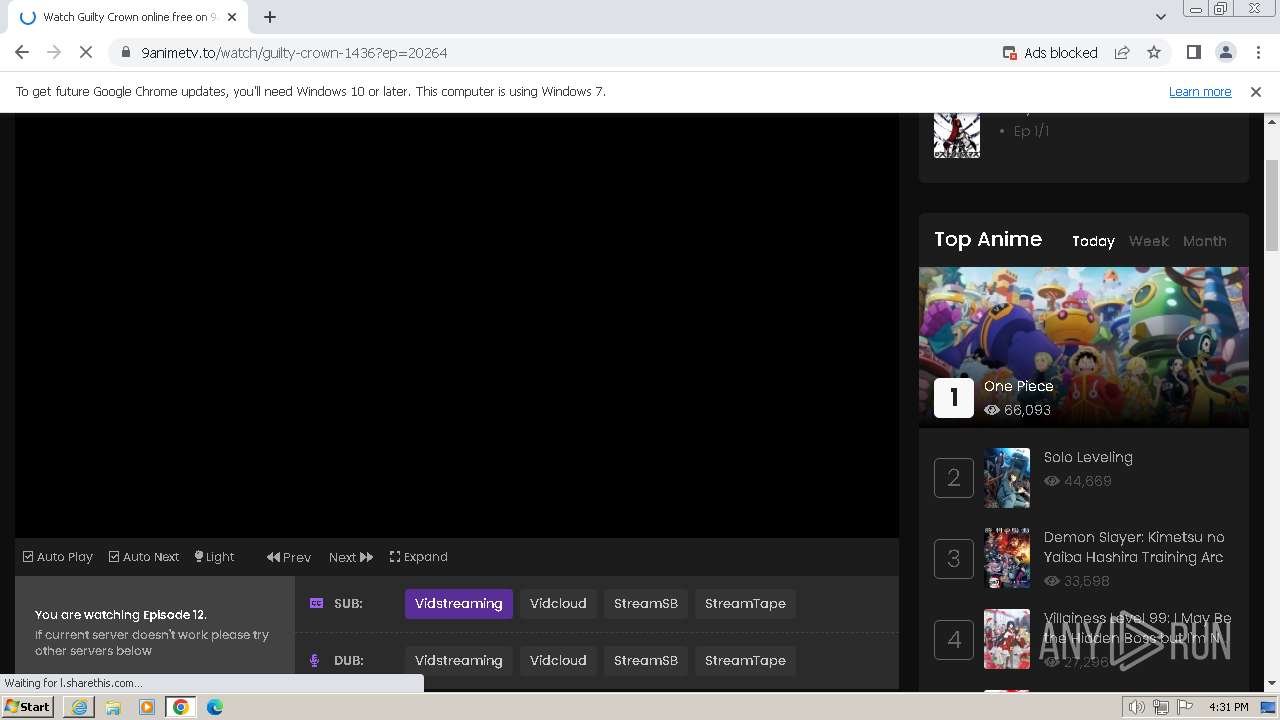Select DUB StreamTape server
The width and height of the screenshot is (1280, 720).
pos(745,661)
